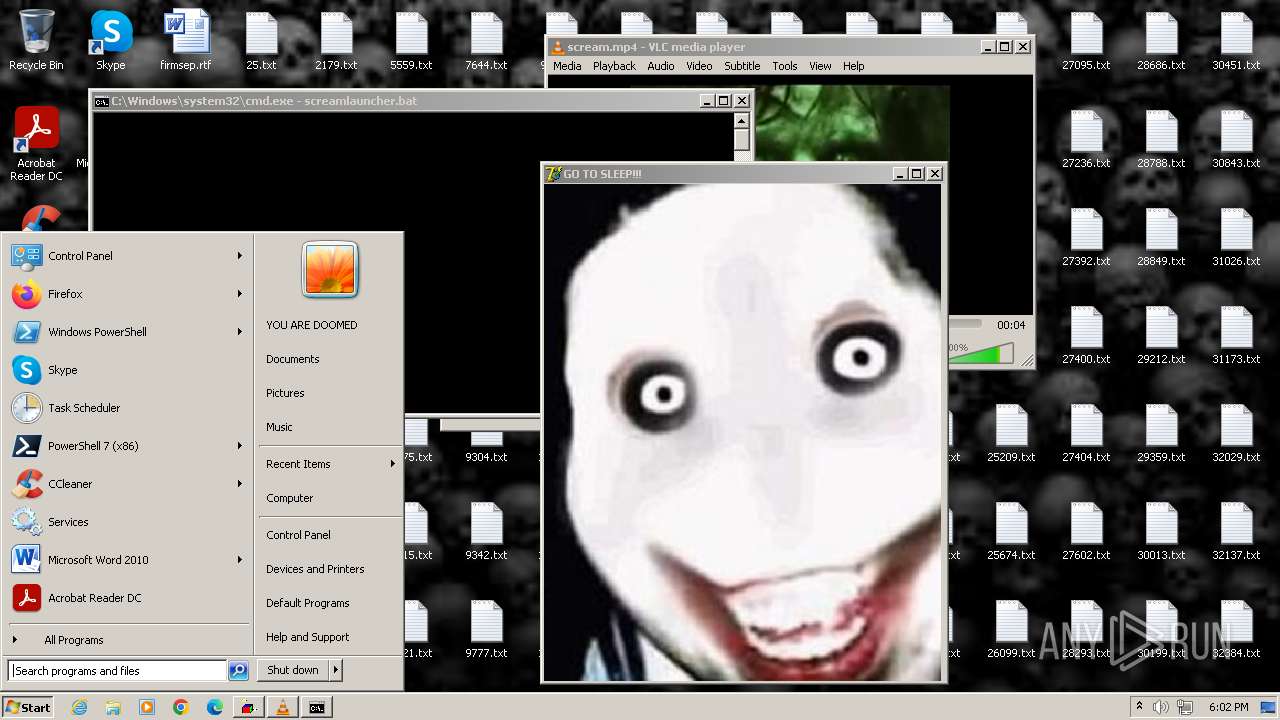Select the 5559.txt desktop file
Viewport: 1280px width, 720px height.
[411, 40]
